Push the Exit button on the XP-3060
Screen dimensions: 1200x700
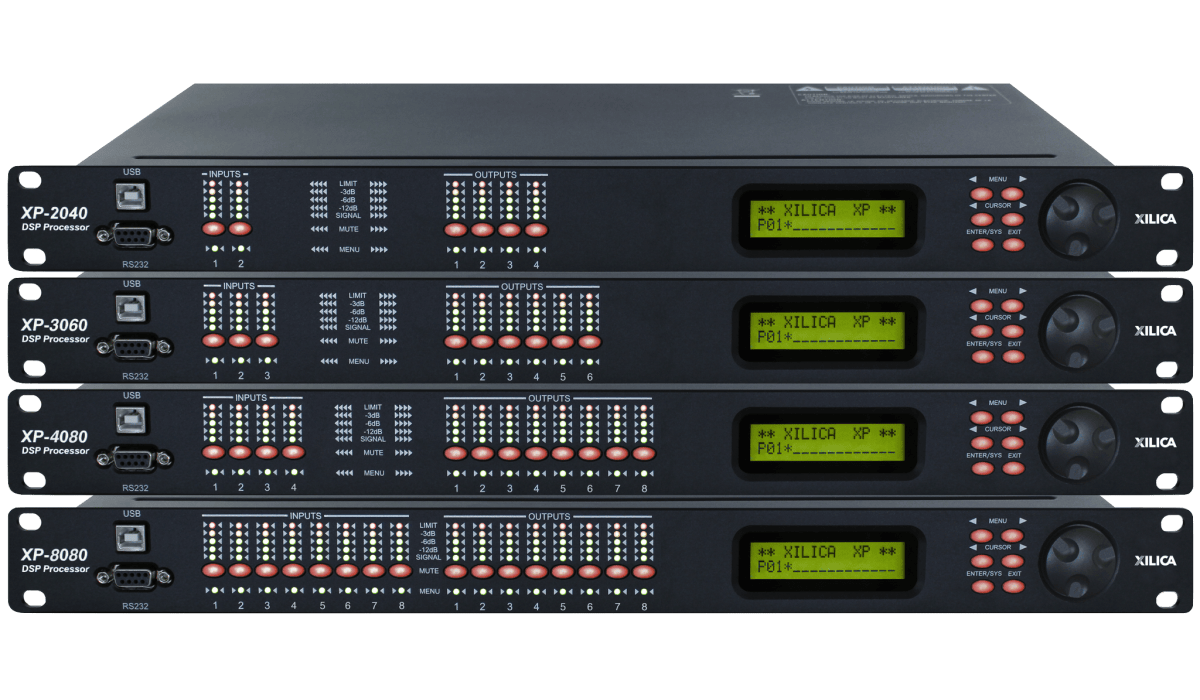[1013, 356]
